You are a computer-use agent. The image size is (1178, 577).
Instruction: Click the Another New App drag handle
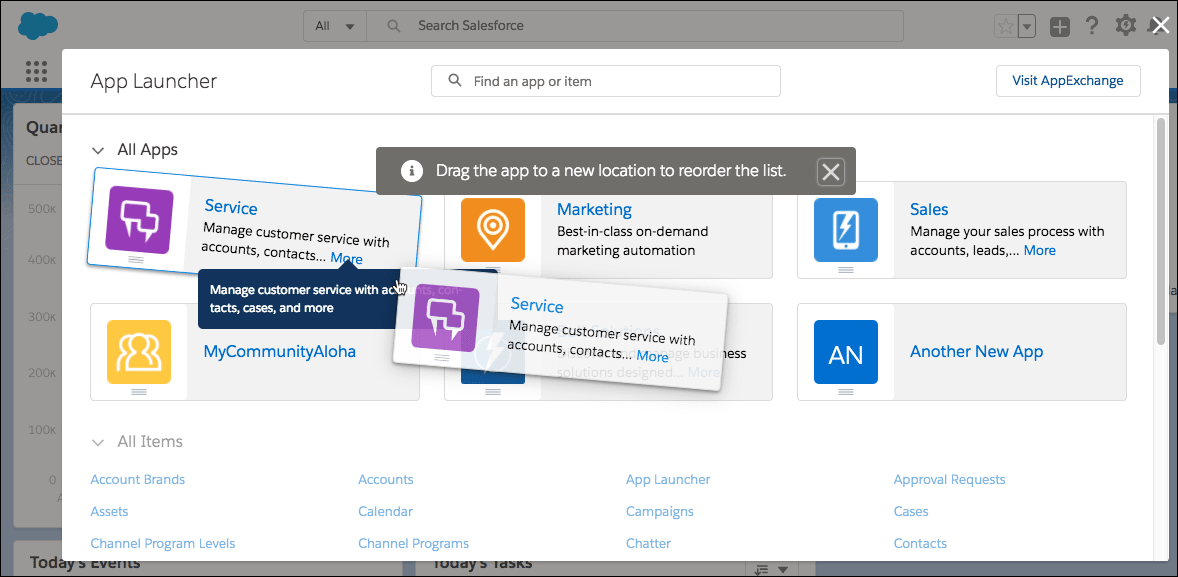click(x=846, y=391)
